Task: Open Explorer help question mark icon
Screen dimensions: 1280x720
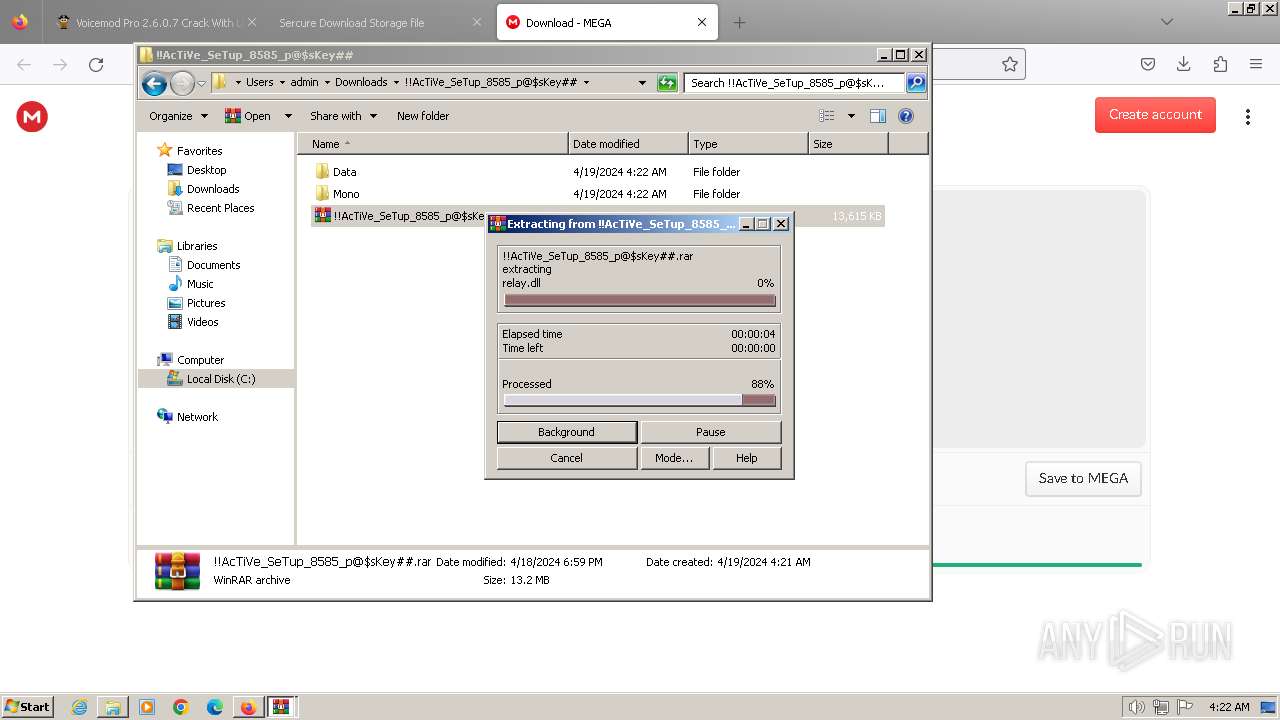Action: [x=906, y=116]
